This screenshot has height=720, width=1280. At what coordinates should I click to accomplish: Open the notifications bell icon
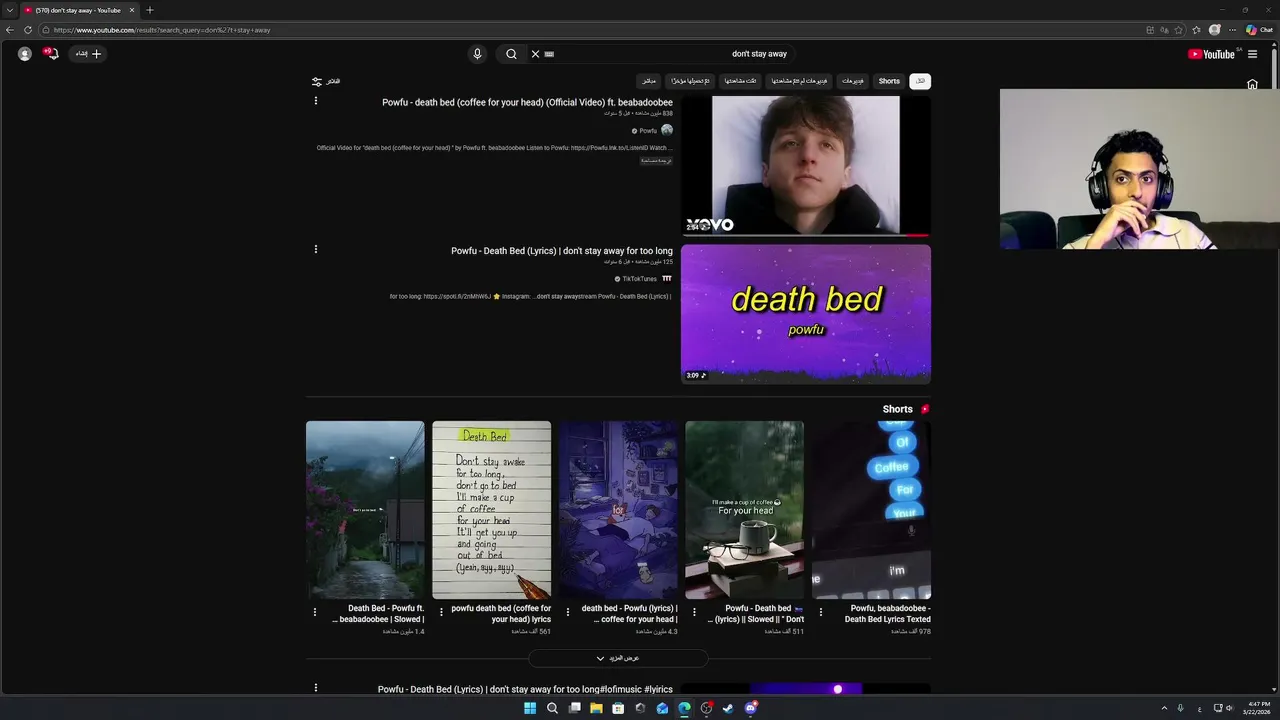[52, 54]
